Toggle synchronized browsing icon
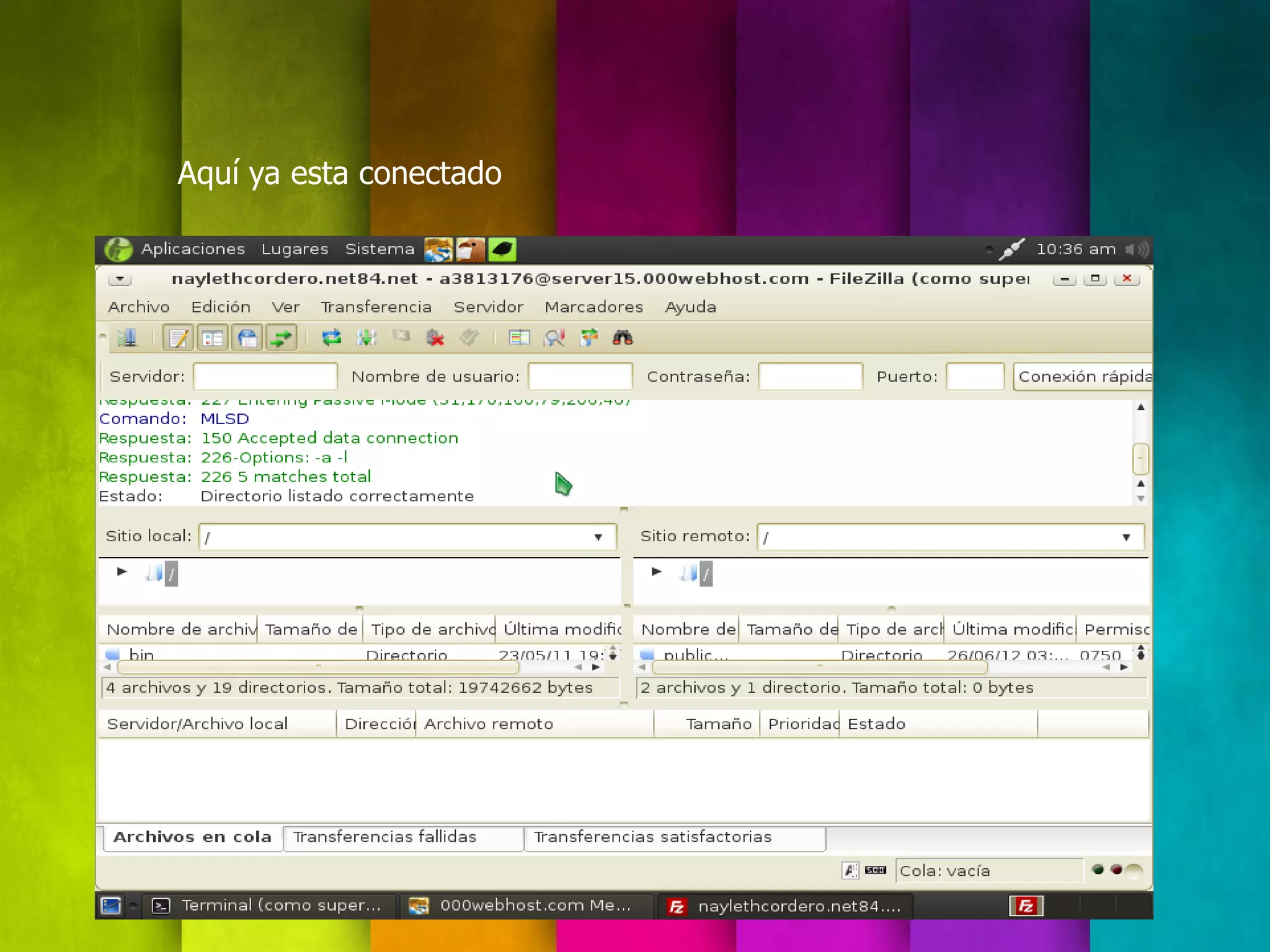The height and width of the screenshot is (952, 1270). coord(588,338)
